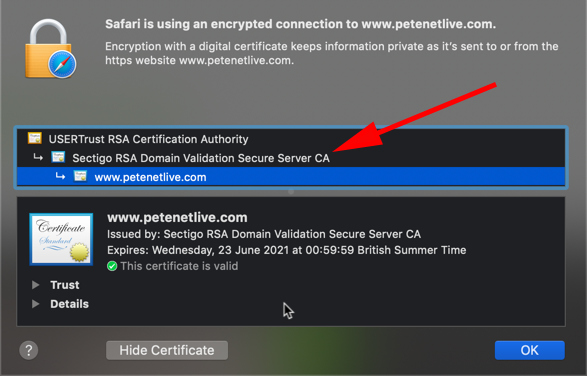
Task: Click the Details section label
Action: 70,304
